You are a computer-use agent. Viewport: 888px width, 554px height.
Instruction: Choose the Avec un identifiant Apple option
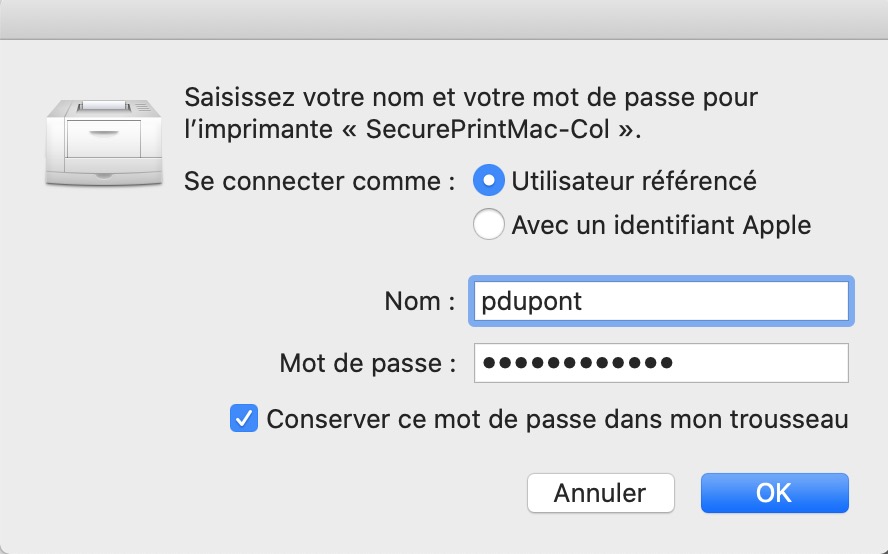pyautogui.click(x=489, y=225)
